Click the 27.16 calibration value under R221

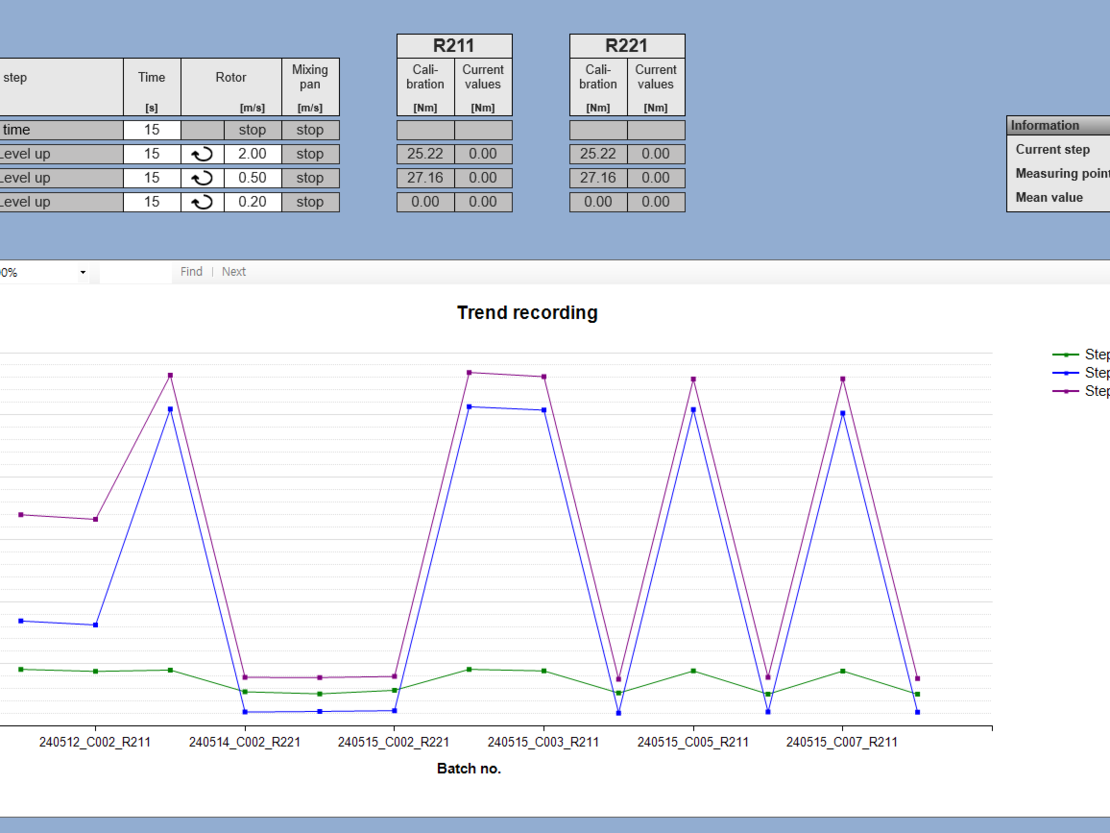pos(598,178)
